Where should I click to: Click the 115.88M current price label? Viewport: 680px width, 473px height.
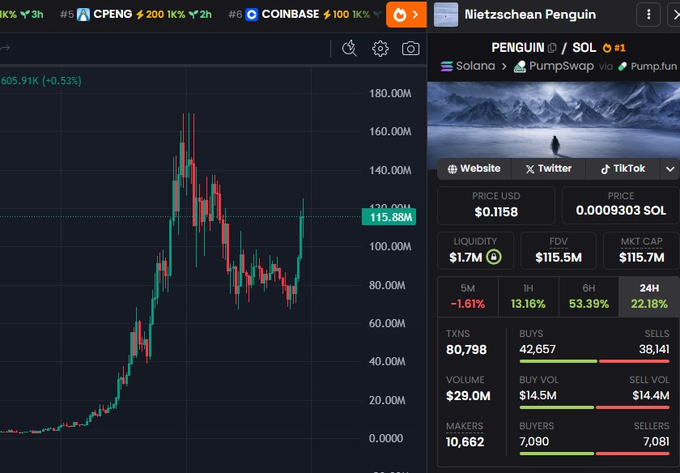[389, 217]
